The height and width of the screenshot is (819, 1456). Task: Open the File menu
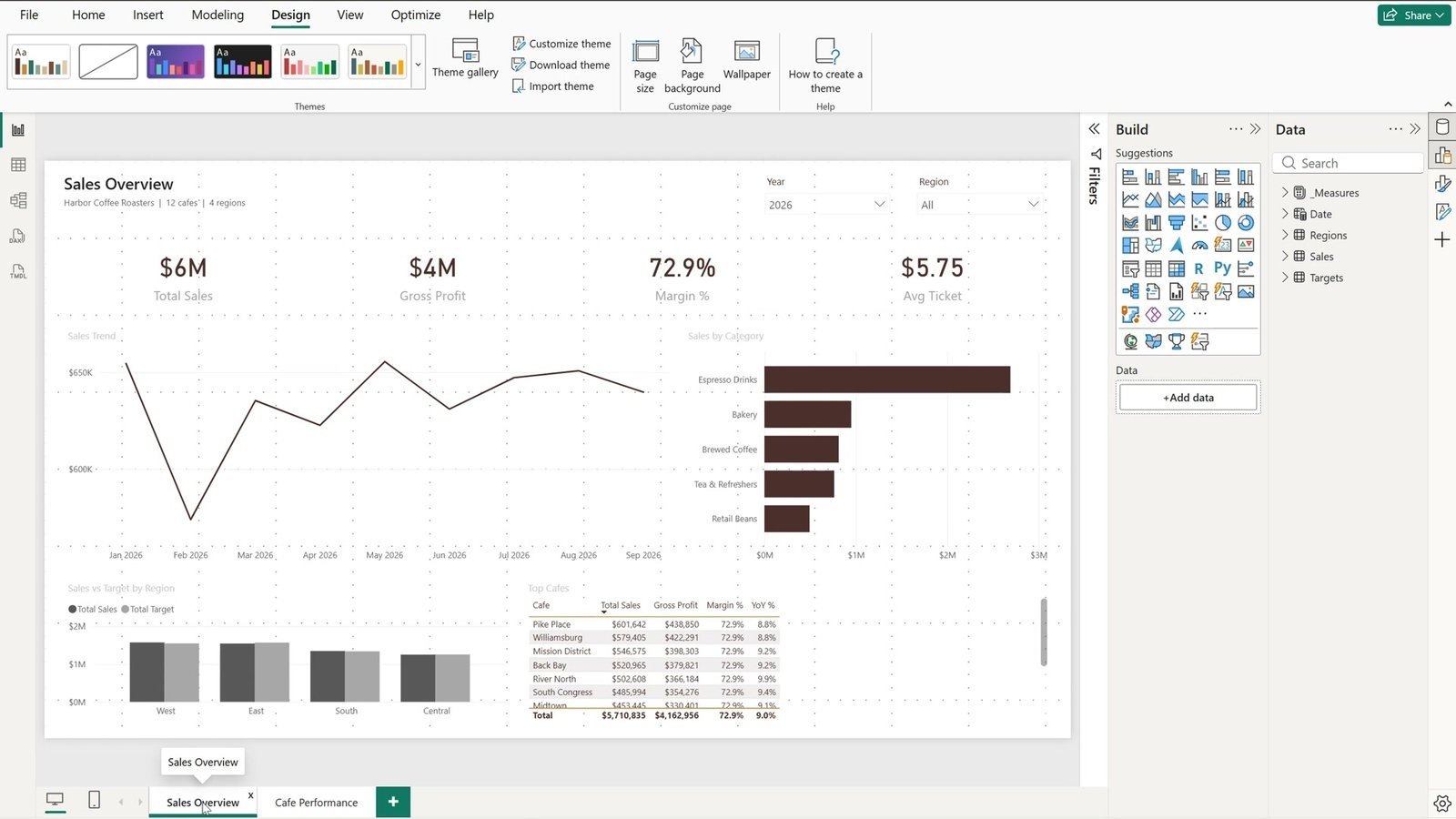[29, 15]
